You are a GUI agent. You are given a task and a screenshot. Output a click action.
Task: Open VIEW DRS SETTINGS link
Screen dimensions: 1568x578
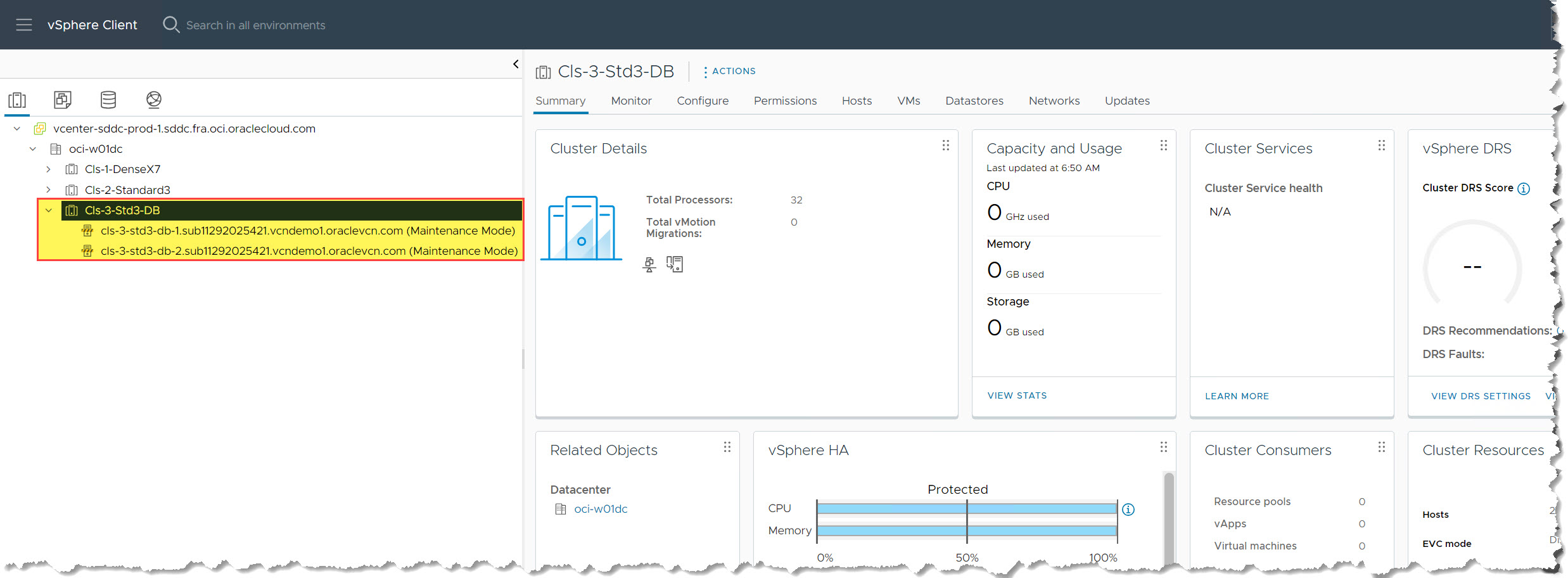tap(1481, 396)
